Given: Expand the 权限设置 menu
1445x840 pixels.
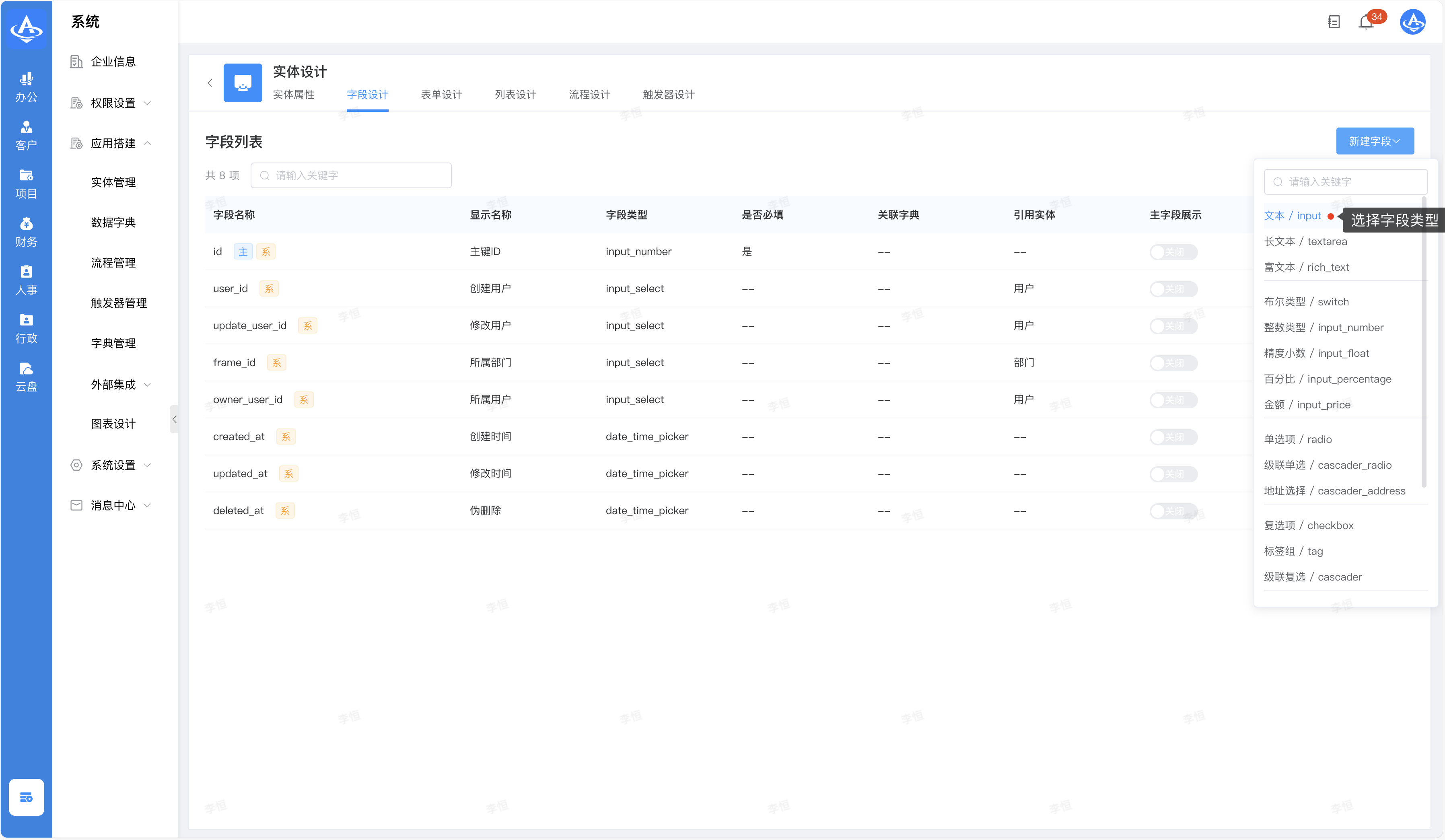Looking at the screenshot, I should click(112, 103).
